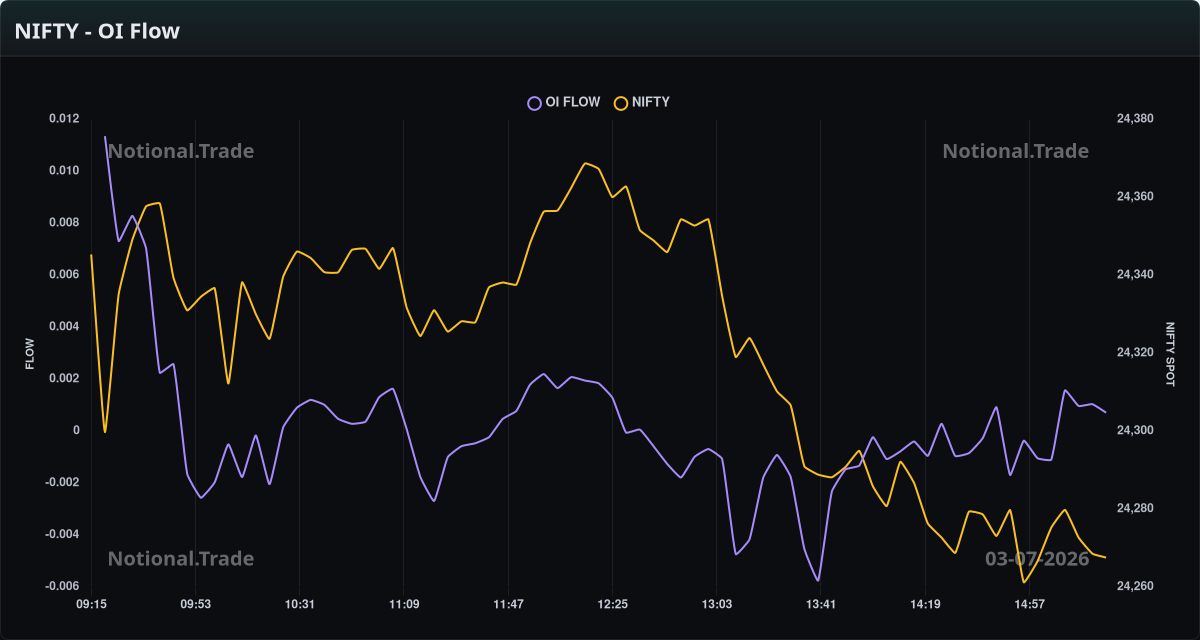
Task: Click the NIFTY line peak near 12:15
Action: pyautogui.click(x=585, y=163)
